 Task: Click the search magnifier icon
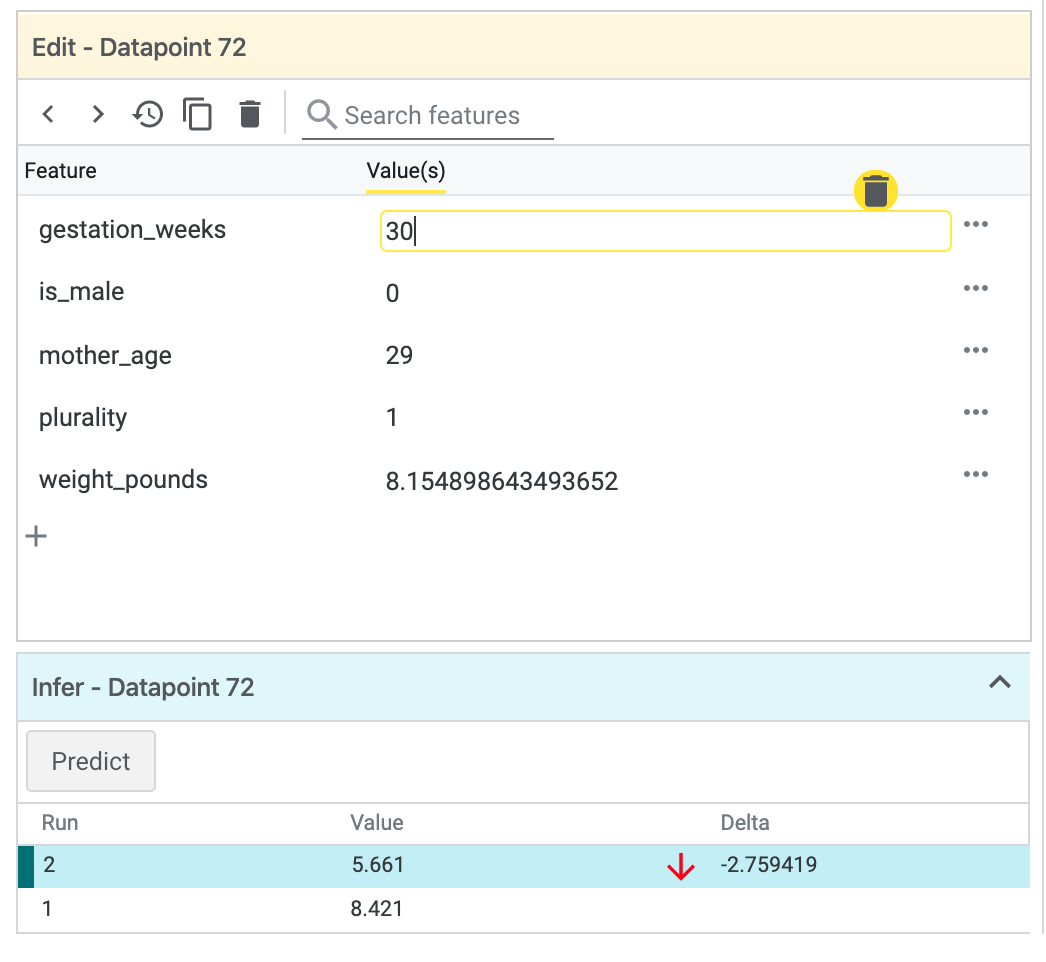pyautogui.click(x=321, y=115)
